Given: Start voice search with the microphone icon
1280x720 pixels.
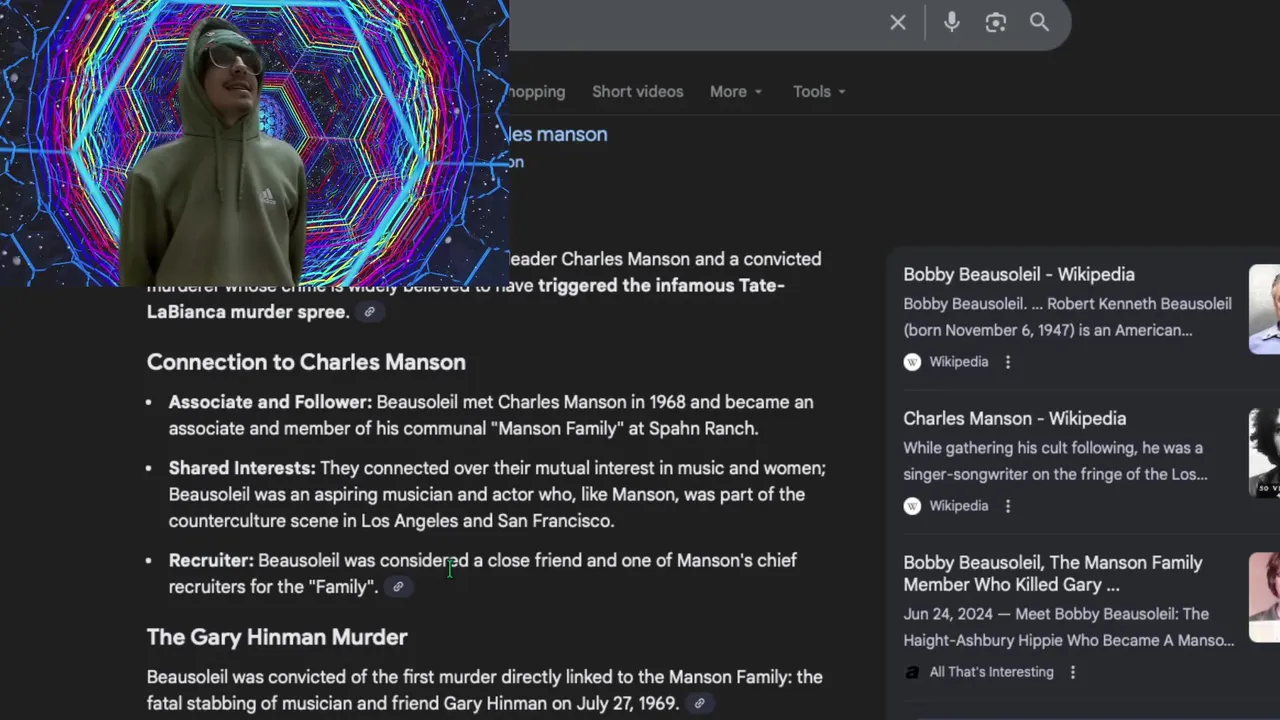Looking at the screenshot, I should coord(951,22).
